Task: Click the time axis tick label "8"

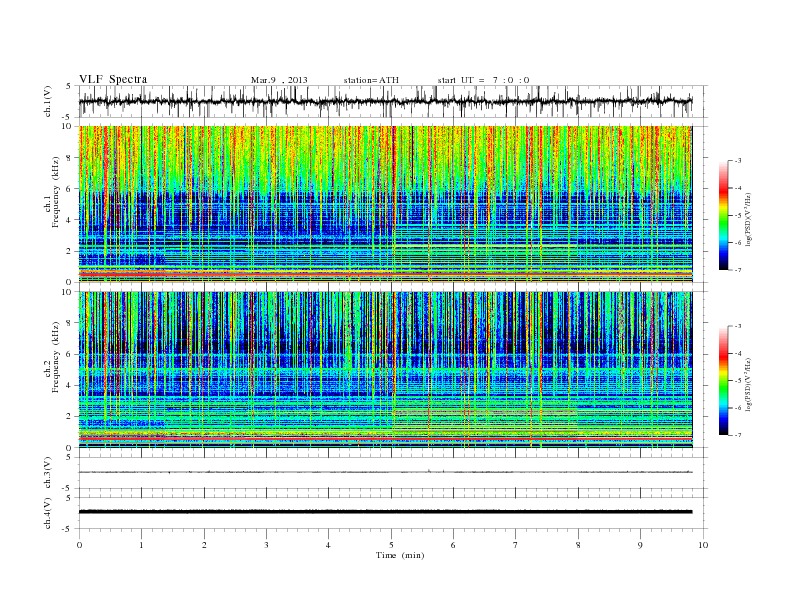Action: click(x=578, y=545)
